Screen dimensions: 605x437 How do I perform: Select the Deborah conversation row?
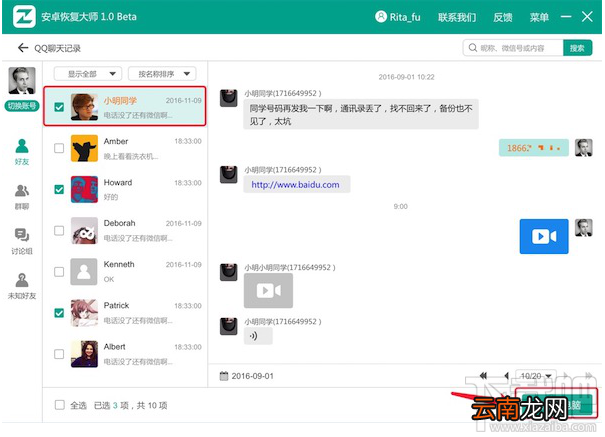click(125, 231)
